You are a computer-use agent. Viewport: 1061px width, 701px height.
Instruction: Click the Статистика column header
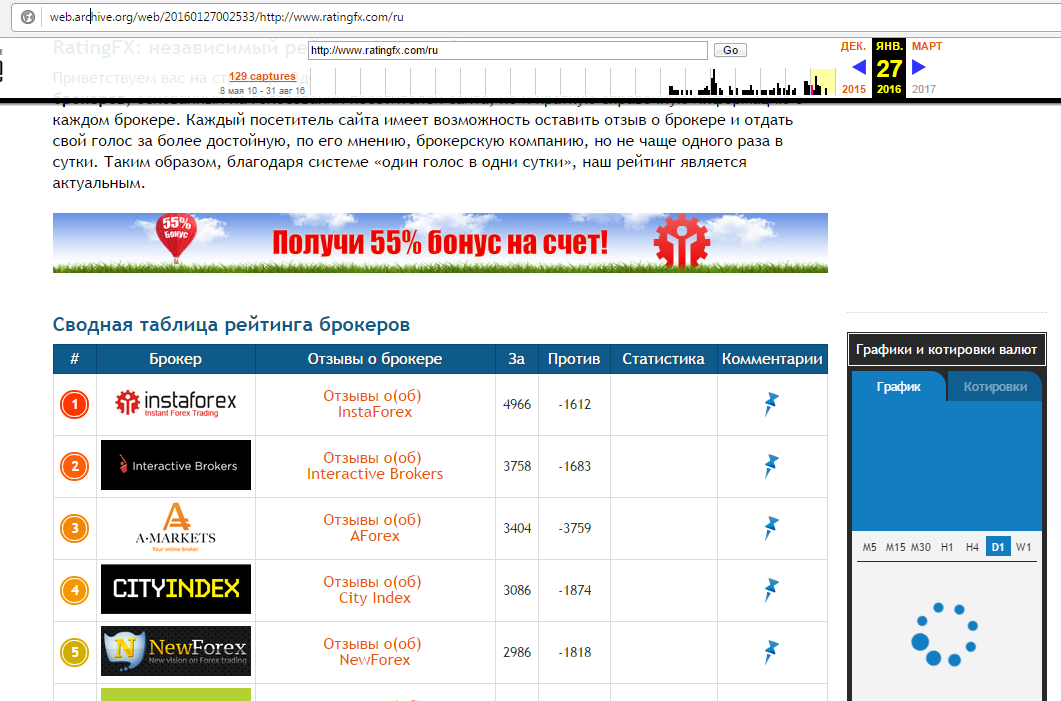tap(663, 359)
